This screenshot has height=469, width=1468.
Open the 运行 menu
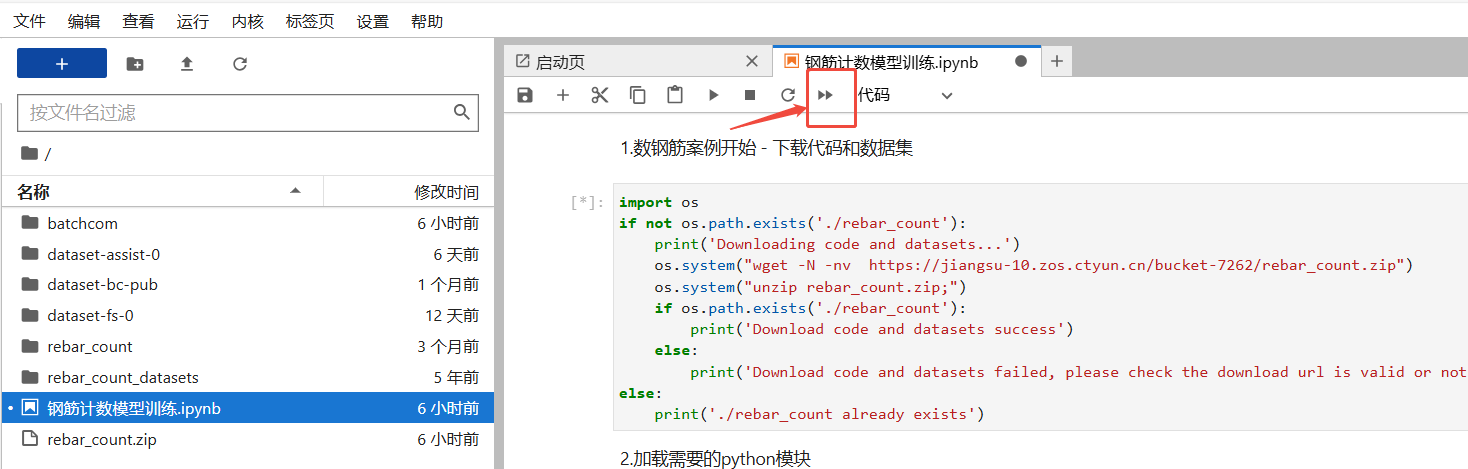[192, 21]
